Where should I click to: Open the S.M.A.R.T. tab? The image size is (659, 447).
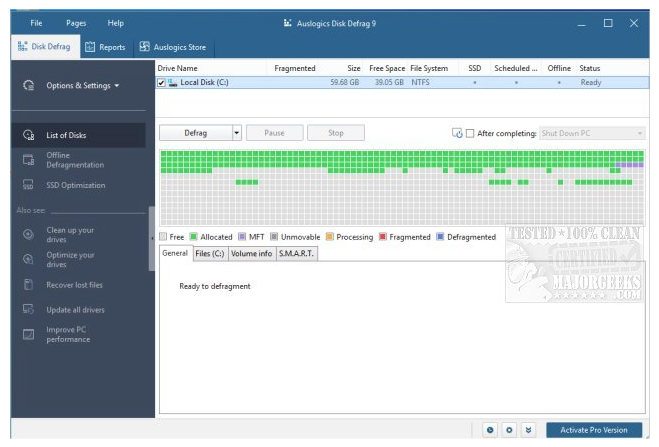296,253
